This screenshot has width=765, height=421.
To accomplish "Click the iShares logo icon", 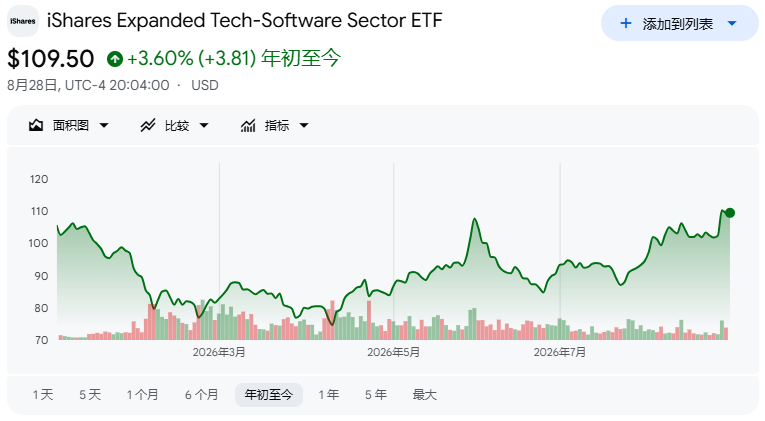I will (x=23, y=21).
